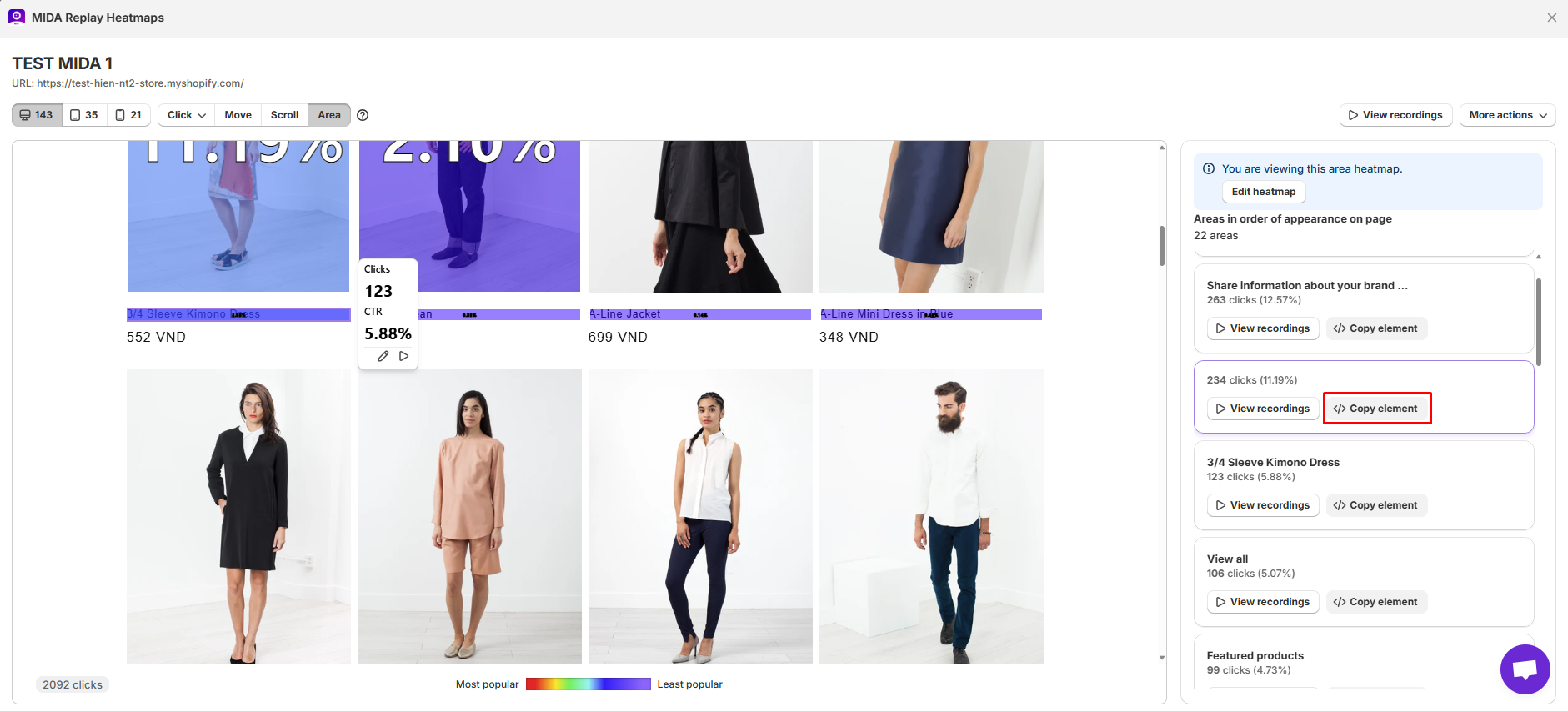
Task: Click the MIDA Replay Heatmaps logo icon
Action: [x=17, y=18]
